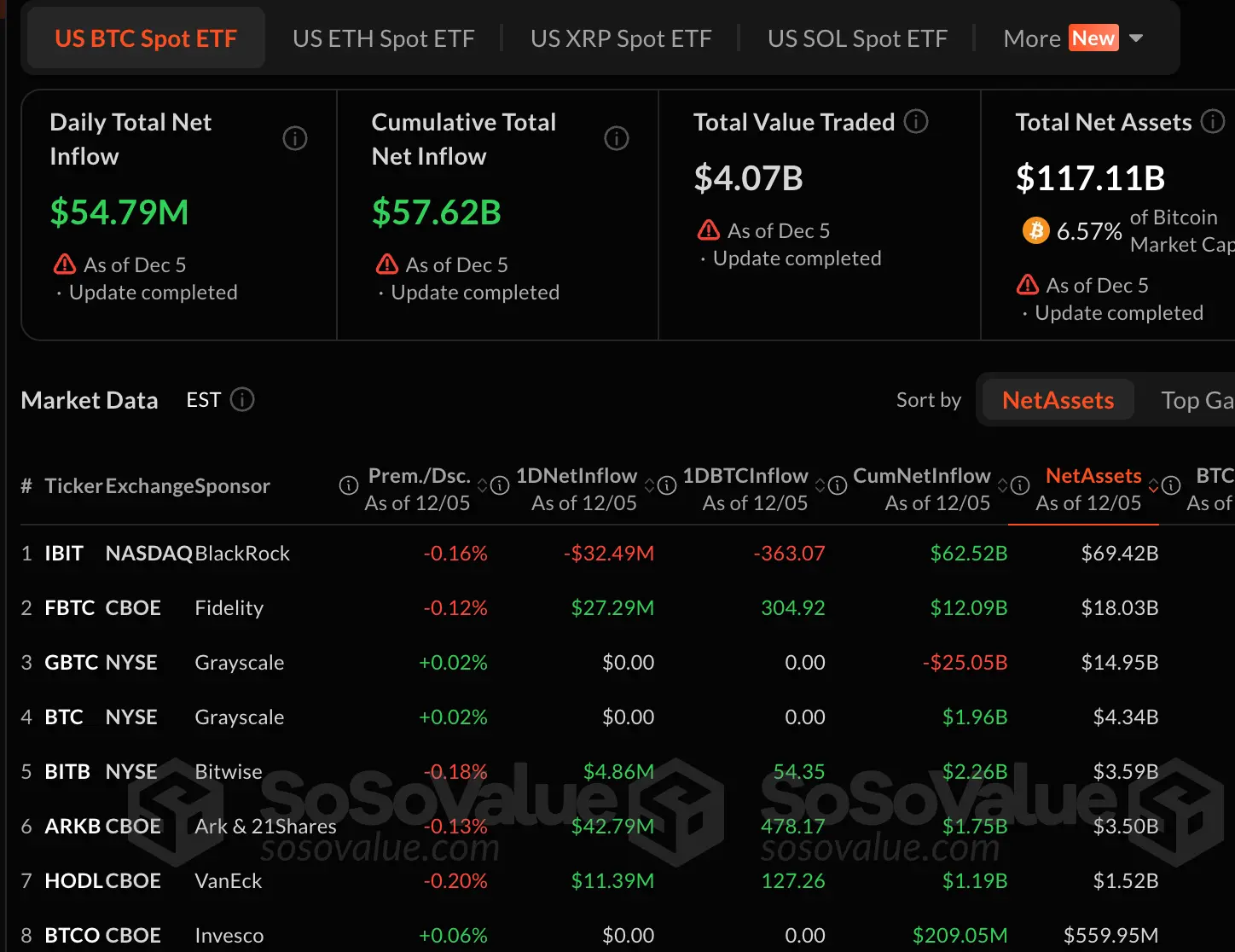Click the 6.57% market cap share
Viewport: 1235px width, 952px height.
[x=1089, y=231]
